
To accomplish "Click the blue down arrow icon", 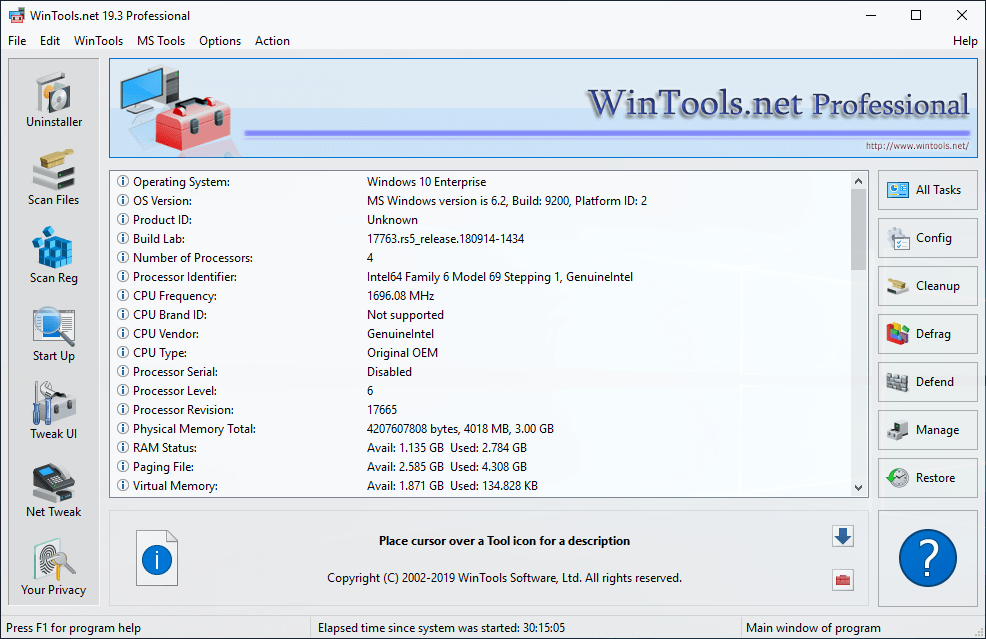I will [x=843, y=536].
